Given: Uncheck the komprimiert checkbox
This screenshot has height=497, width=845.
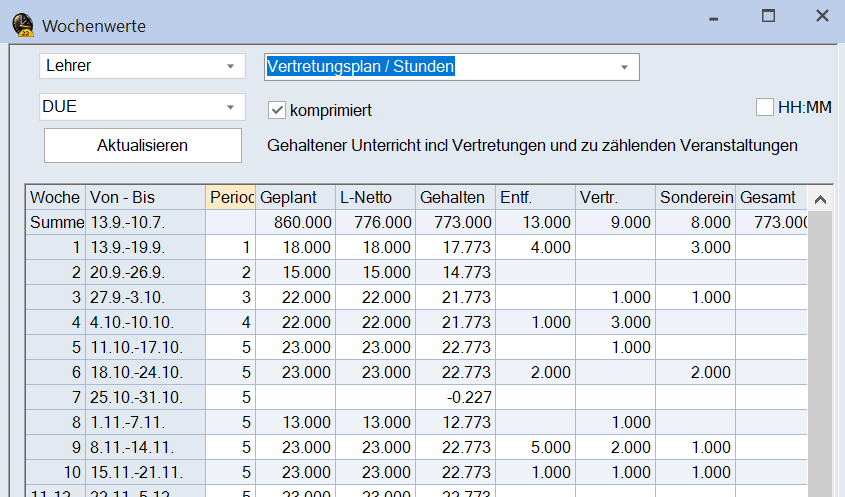Looking at the screenshot, I should click(x=277, y=109).
